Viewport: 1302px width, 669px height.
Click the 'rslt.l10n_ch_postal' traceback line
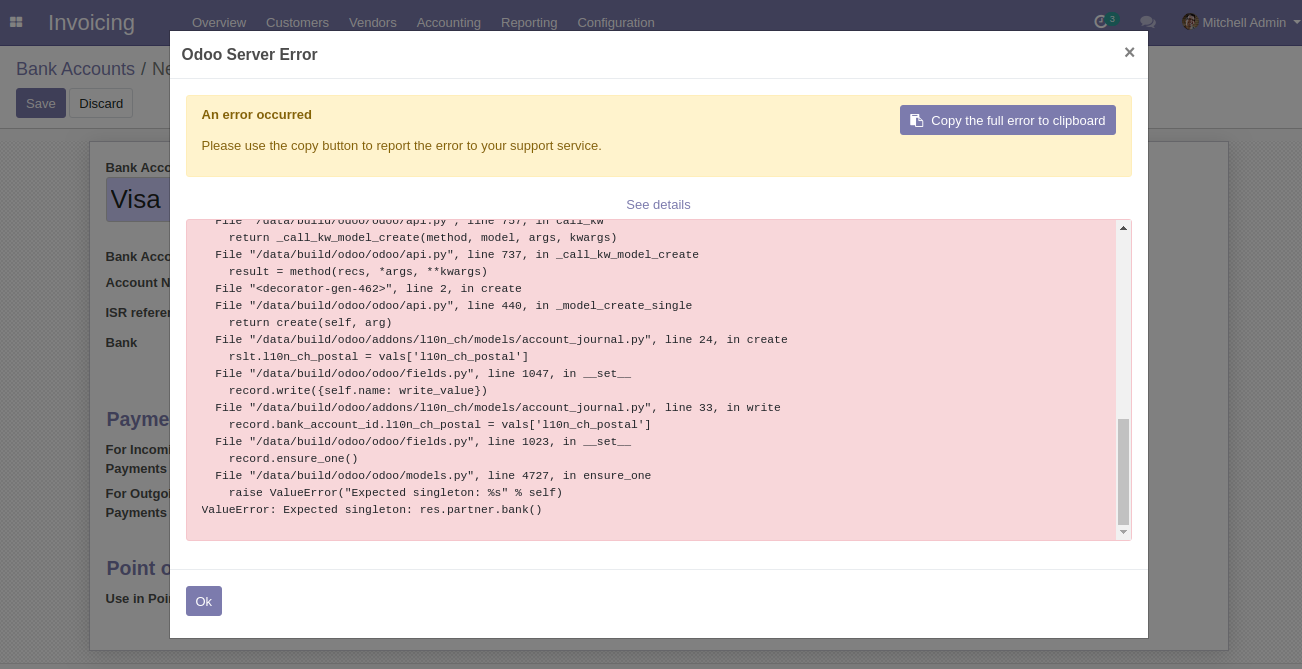[x=378, y=357]
